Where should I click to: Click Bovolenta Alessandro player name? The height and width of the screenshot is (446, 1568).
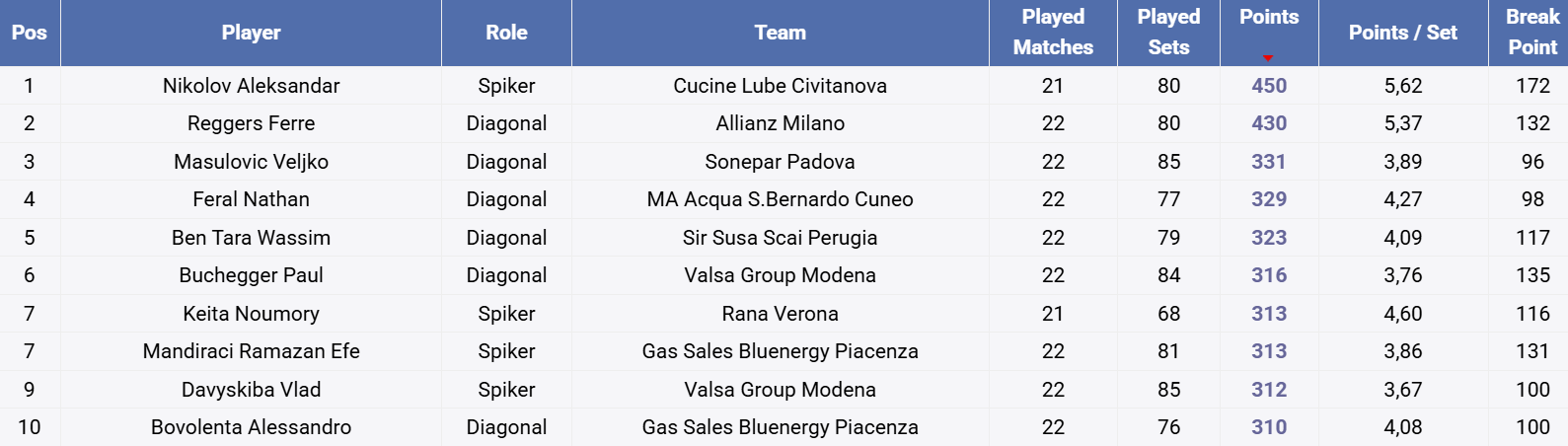tap(251, 427)
